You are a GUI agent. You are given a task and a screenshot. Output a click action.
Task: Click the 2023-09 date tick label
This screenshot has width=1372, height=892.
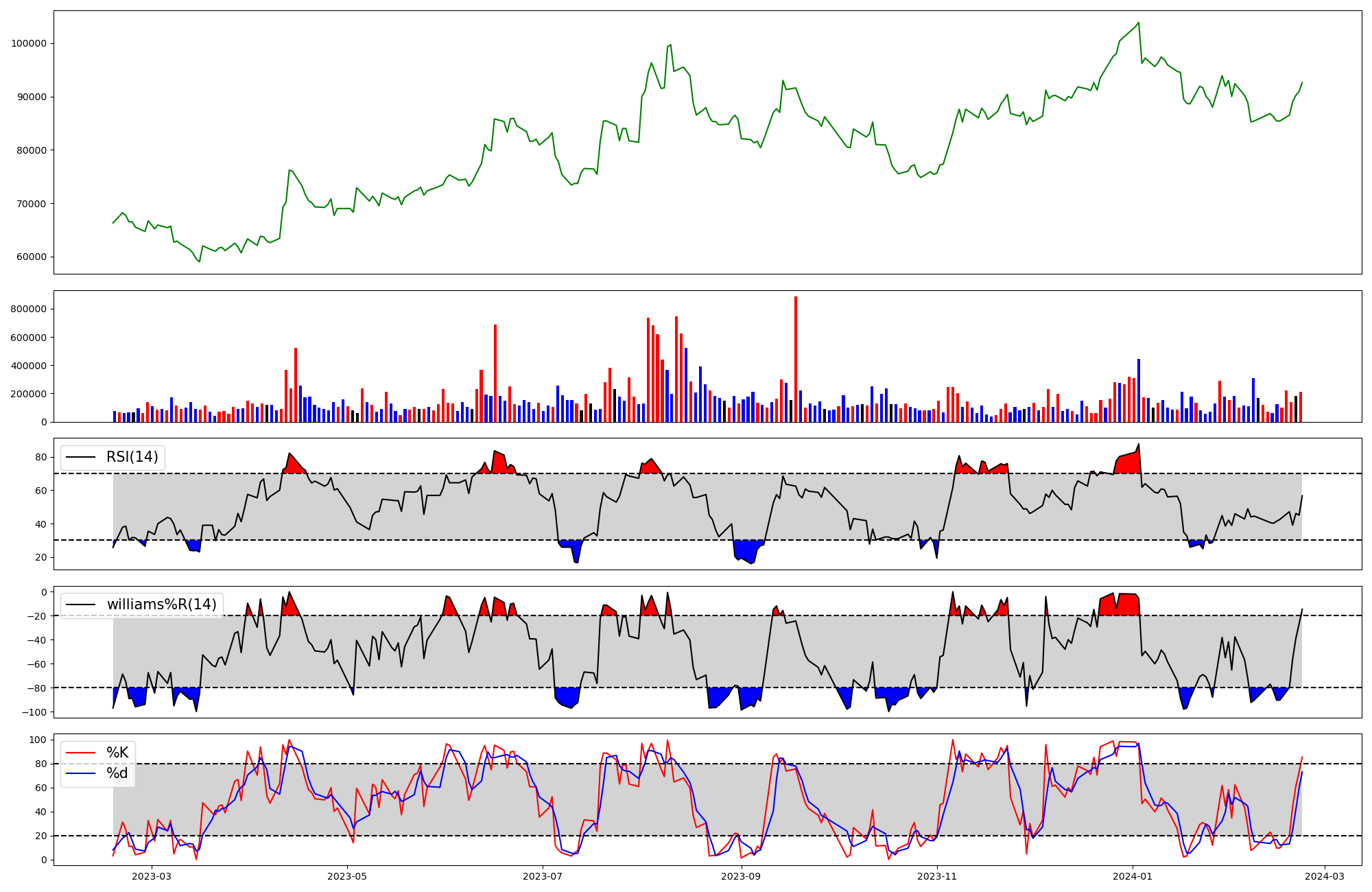coord(741,876)
